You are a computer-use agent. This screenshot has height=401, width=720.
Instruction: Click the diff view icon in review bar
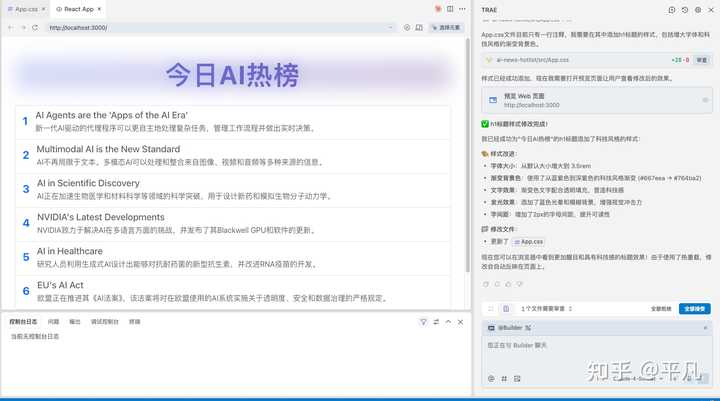[506, 309]
